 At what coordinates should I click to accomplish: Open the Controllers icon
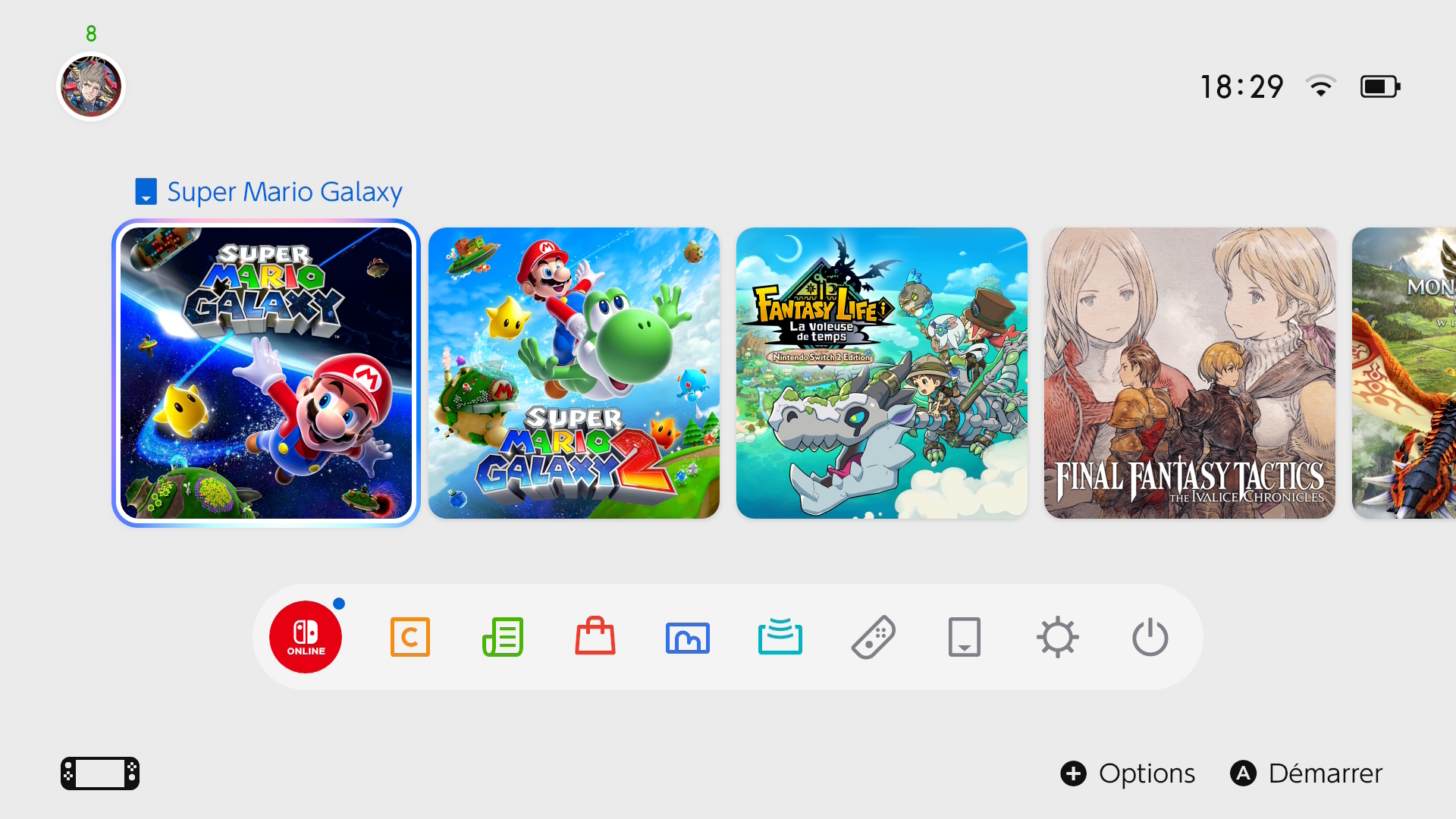click(x=874, y=637)
